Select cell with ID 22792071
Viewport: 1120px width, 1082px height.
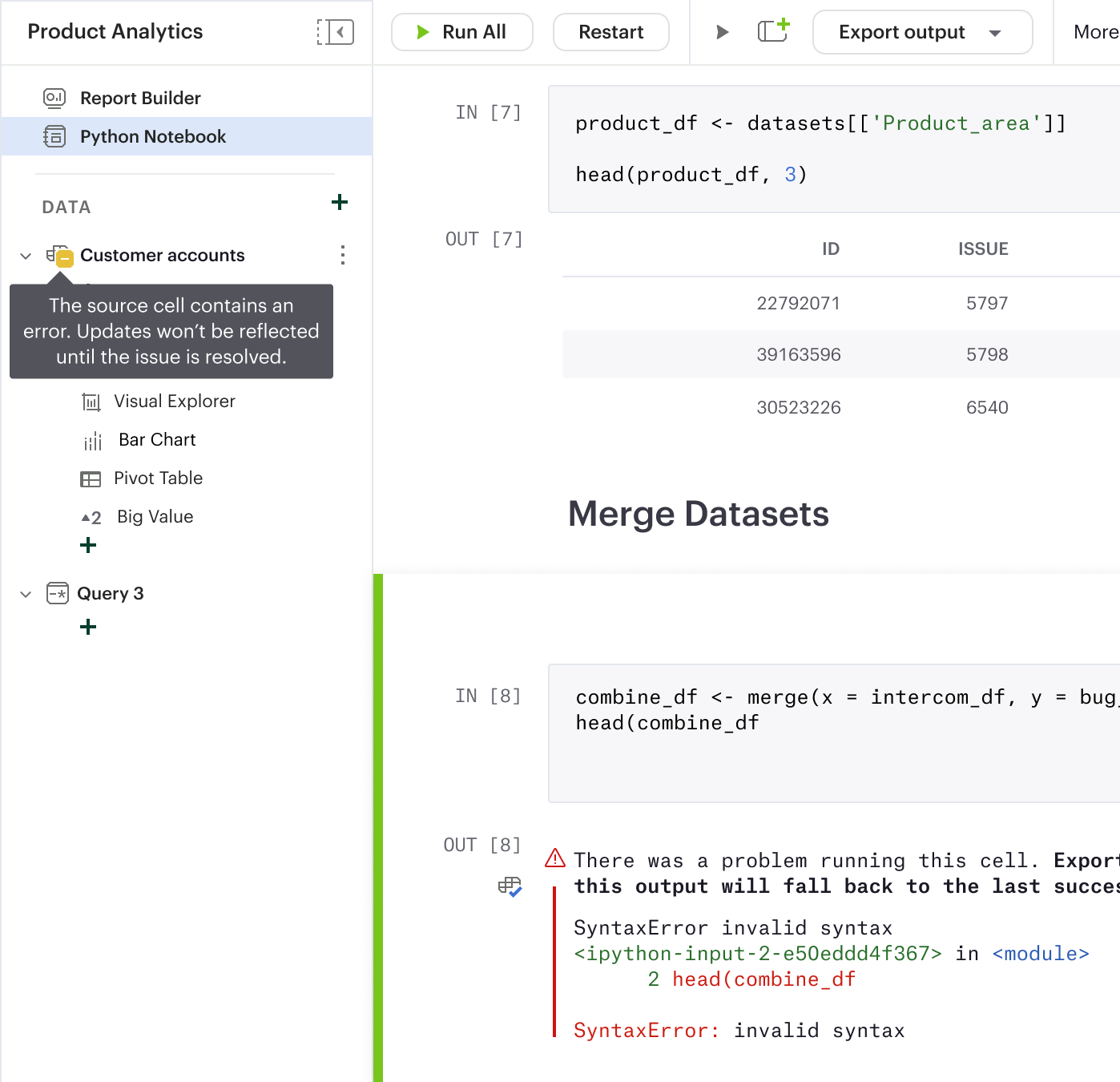pyautogui.click(x=799, y=303)
